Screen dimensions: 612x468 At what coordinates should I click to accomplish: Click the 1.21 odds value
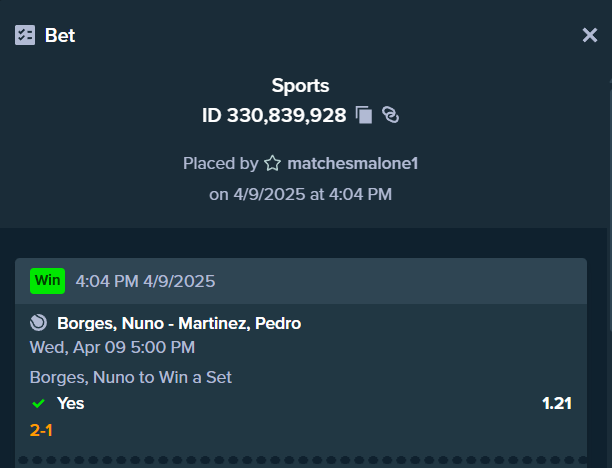(x=557, y=404)
